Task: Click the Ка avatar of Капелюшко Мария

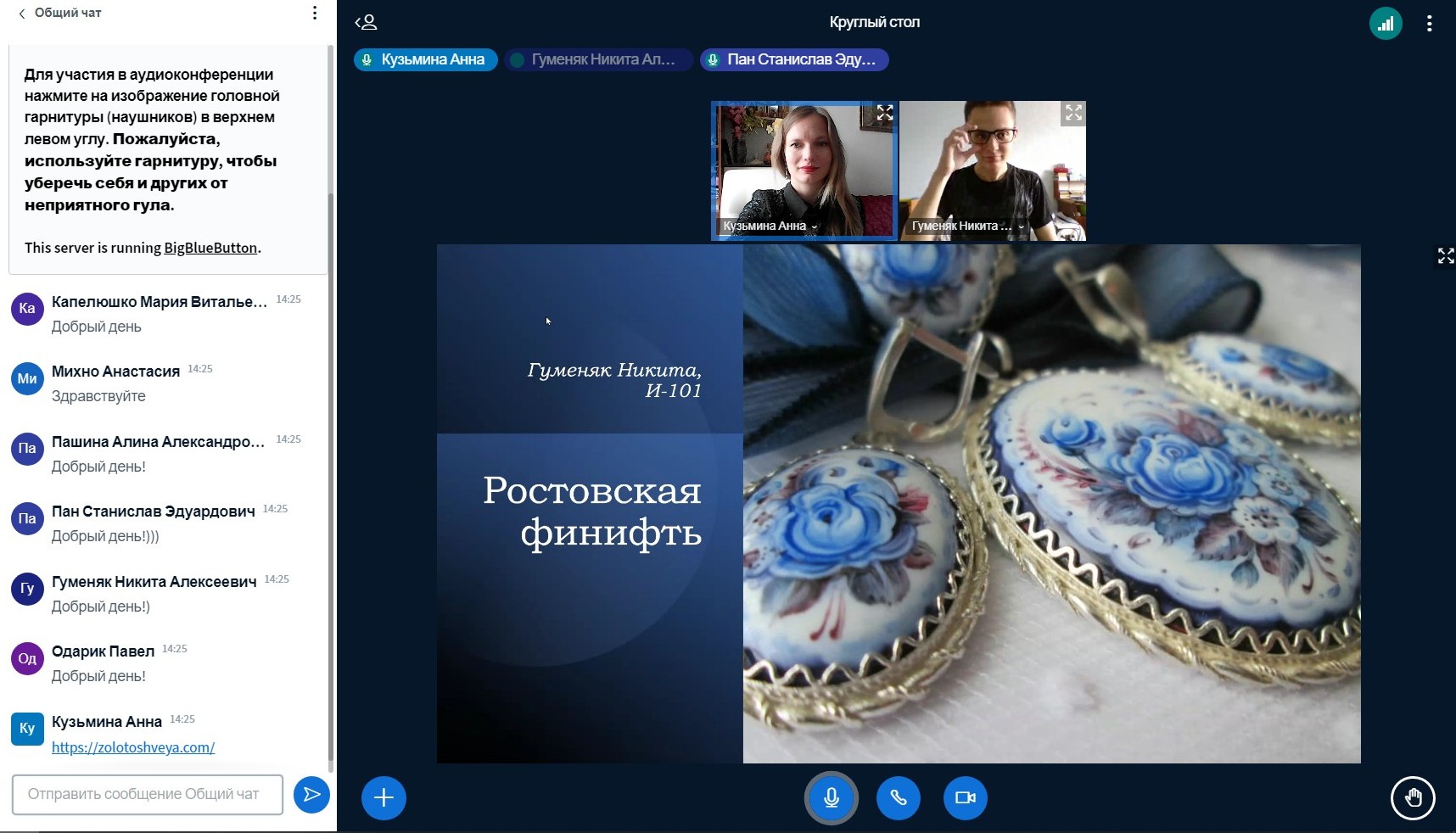Action: click(27, 309)
